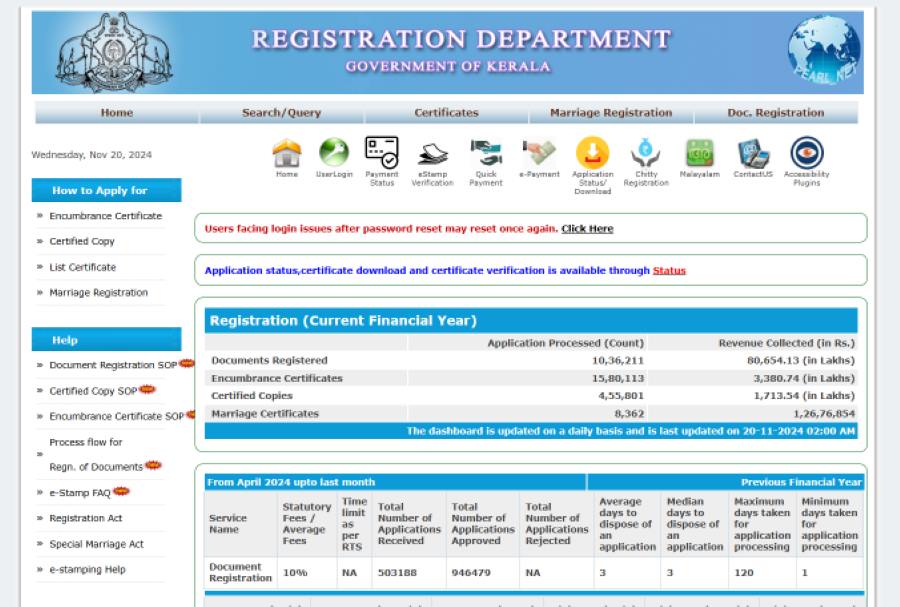Viewport: 900px width, 607px height.
Task: Click 'Document Registration' service name cell
Action: pyautogui.click(x=240, y=573)
